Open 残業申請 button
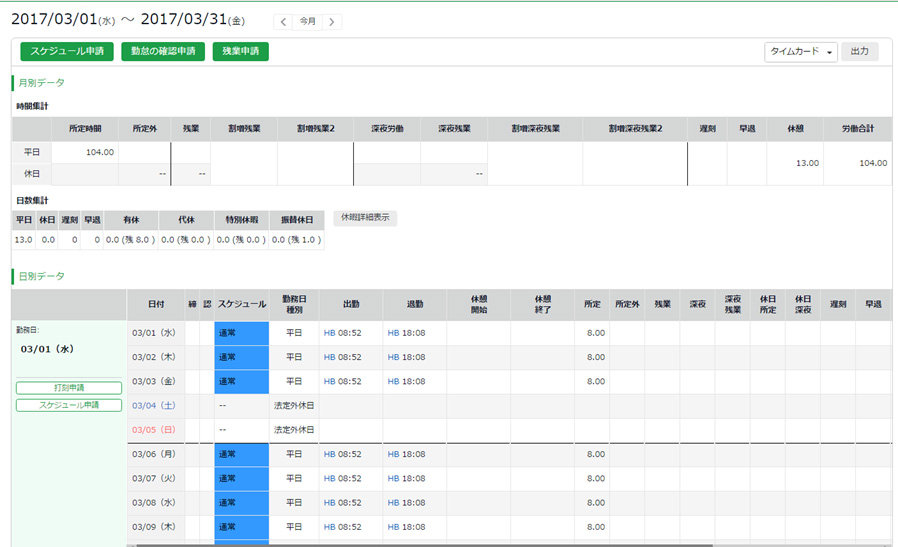The height and width of the screenshot is (547, 898). [x=241, y=51]
